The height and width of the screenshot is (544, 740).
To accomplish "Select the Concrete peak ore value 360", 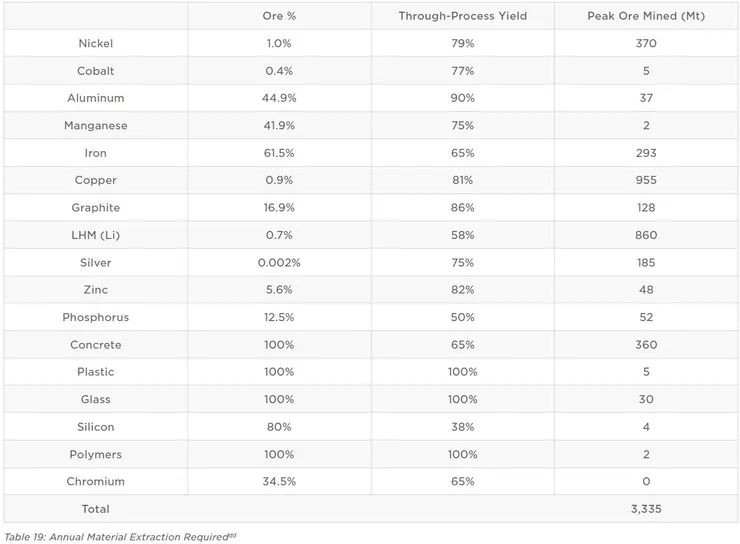I will (645, 345).
